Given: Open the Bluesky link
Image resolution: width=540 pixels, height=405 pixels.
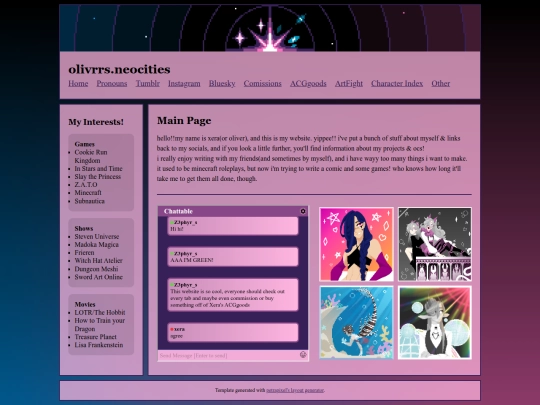Looking at the screenshot, I should 222,83.
